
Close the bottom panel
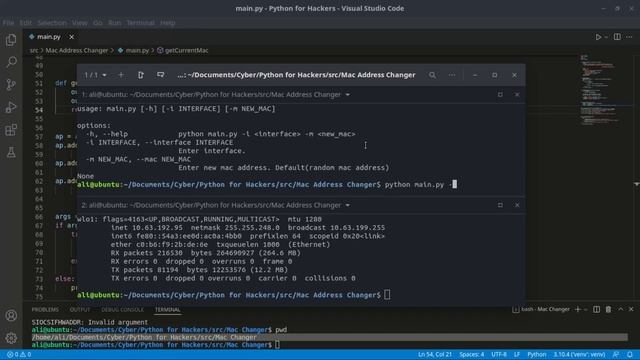pos(631,309)
